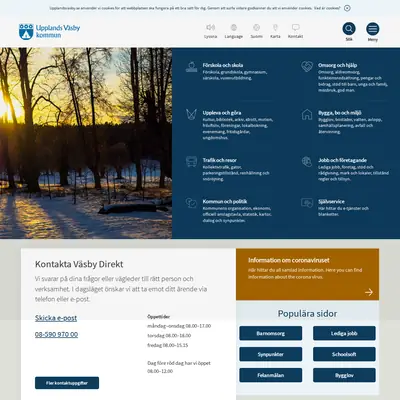400x400 pixels.
Task: Click the Bygga, bo och miljö house icon
Action: [x=307, y=114]
